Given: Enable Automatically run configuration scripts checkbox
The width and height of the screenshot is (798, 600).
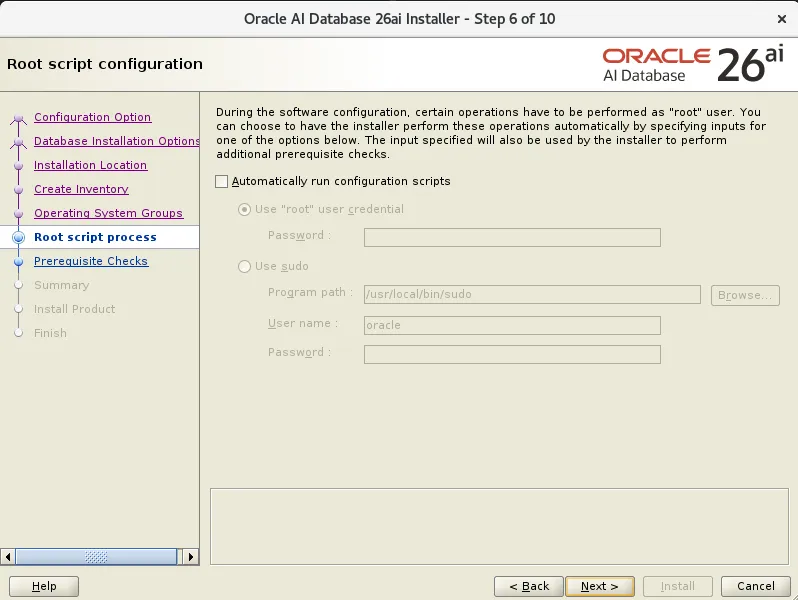Looking at the screenshot, I should point(221,181).
